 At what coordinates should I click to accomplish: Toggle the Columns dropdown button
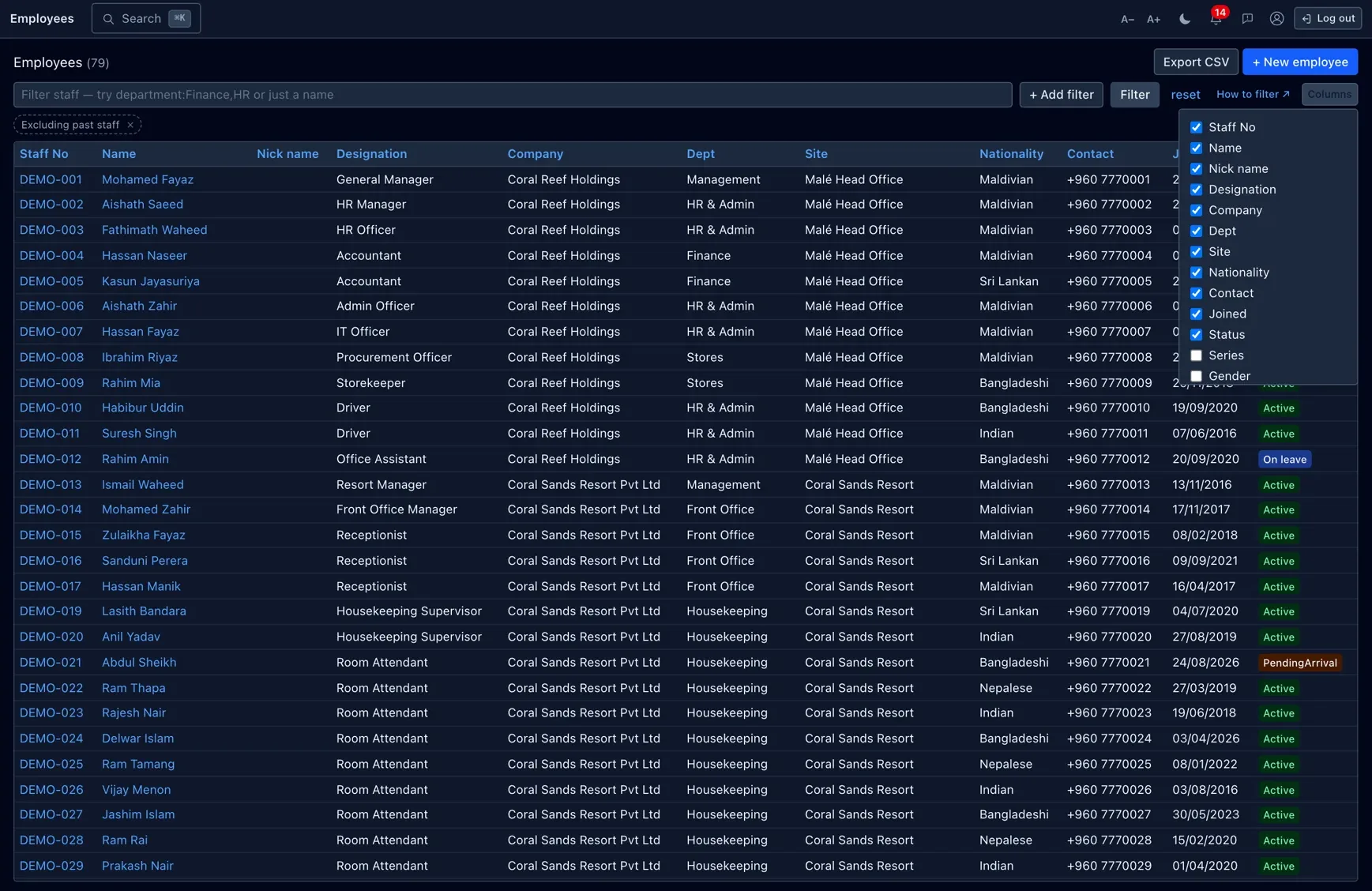1329,95
